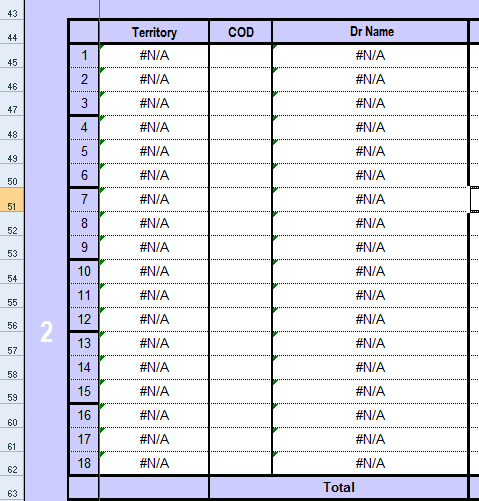Click the Total cell at the bottom
Image resolution: width=479 pixels, height=501 pixels.
(339, 487)
